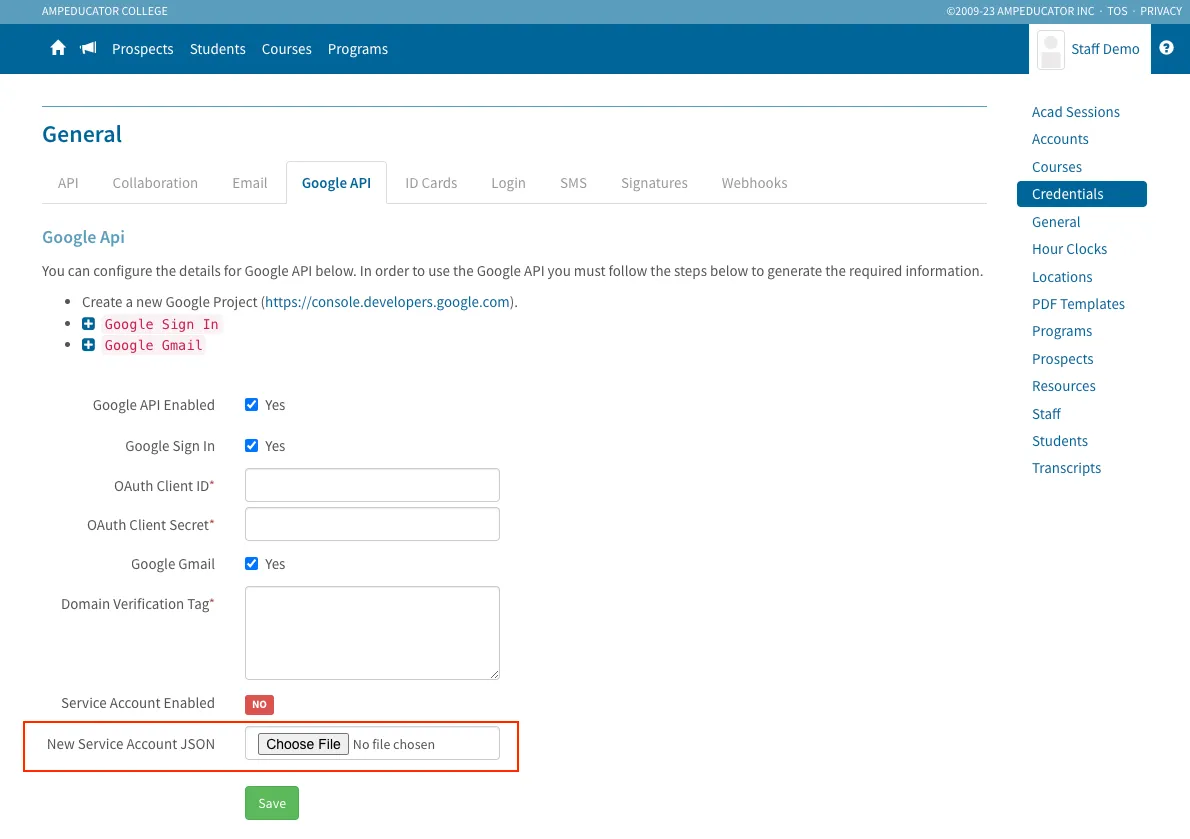This screenshot has width=1190, height=839.
Task: Select the Google API tab
Action: [x=336, y=183]
